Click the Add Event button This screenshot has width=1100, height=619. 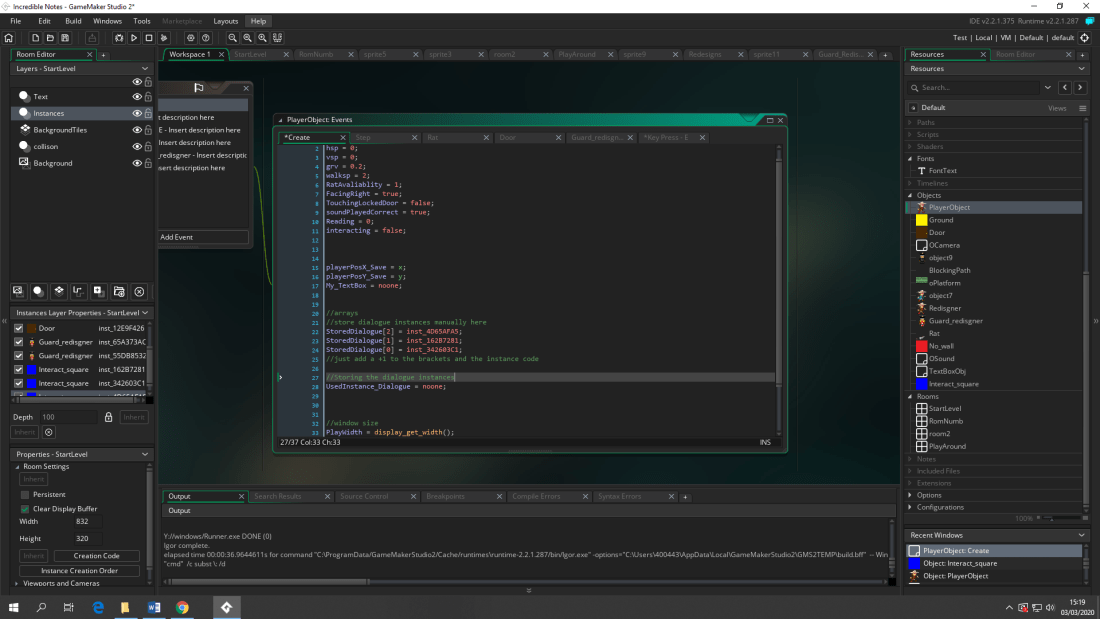click(204, 237)
